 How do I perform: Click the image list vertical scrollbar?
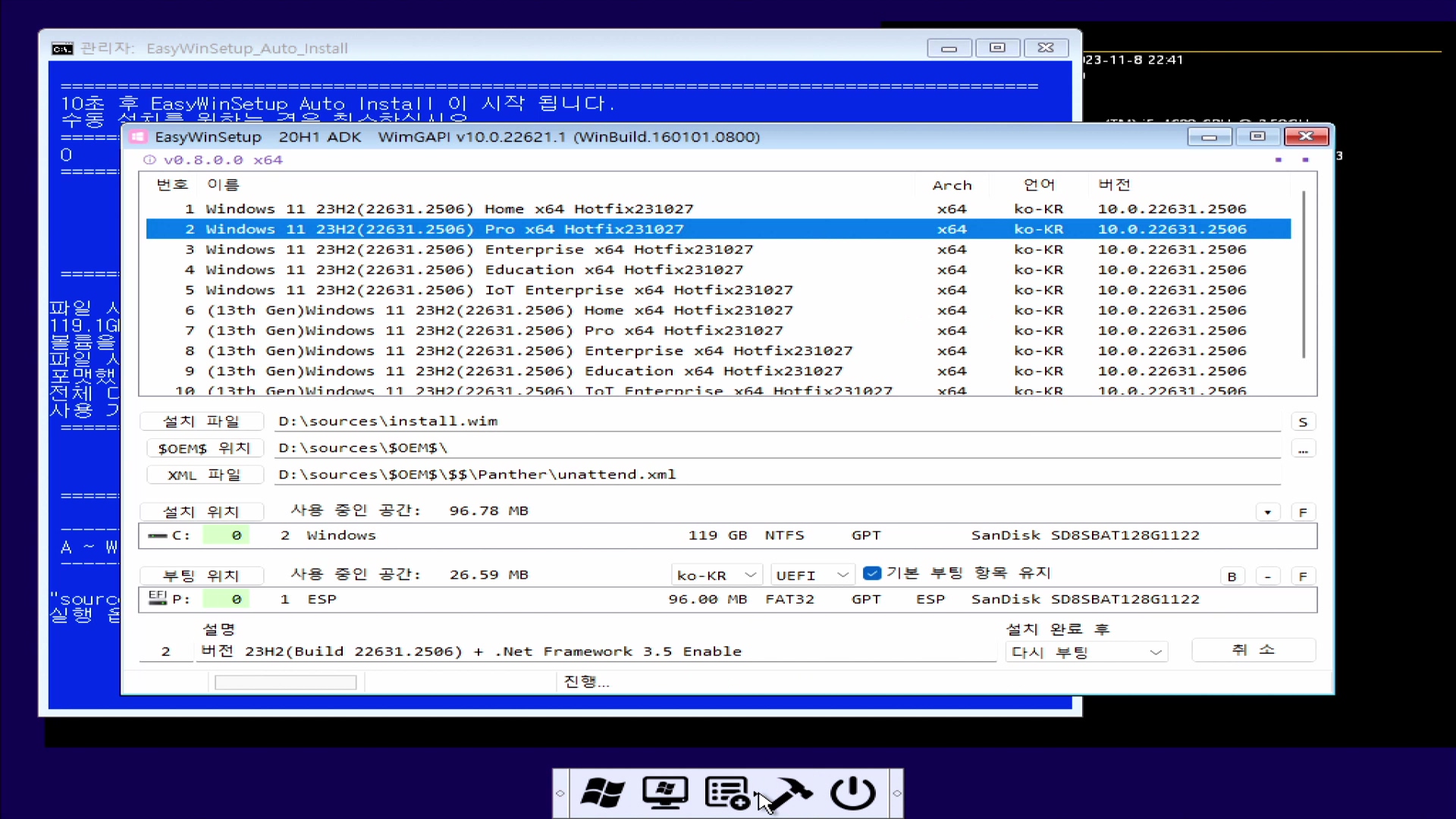pyautogui.click(x=1304, y=275)
